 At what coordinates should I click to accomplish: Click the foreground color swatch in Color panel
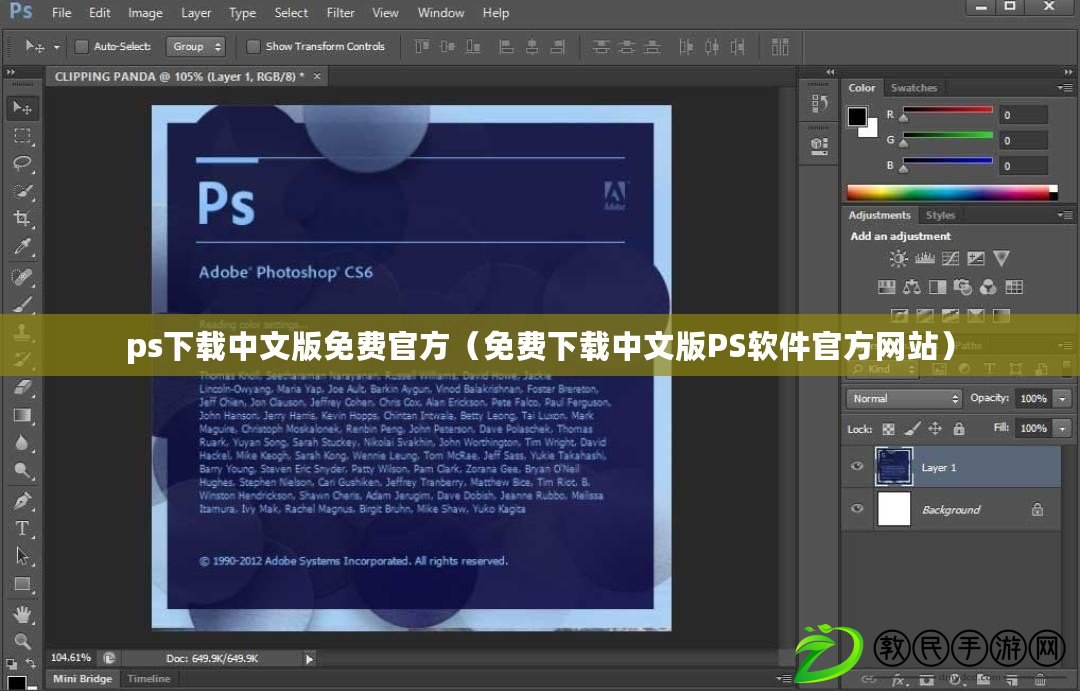pos(857,116)
